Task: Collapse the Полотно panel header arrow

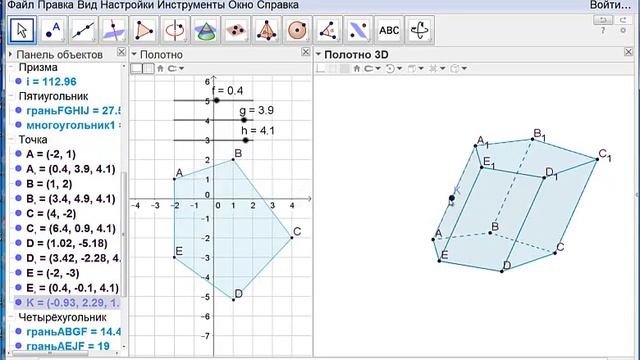Action: point(133,54)
